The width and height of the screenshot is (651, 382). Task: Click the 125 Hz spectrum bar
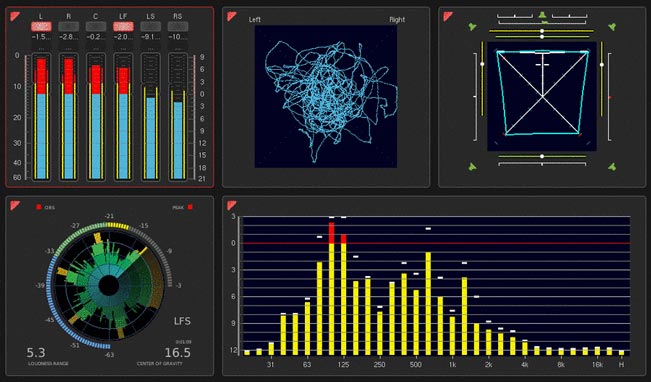point(344,295)
